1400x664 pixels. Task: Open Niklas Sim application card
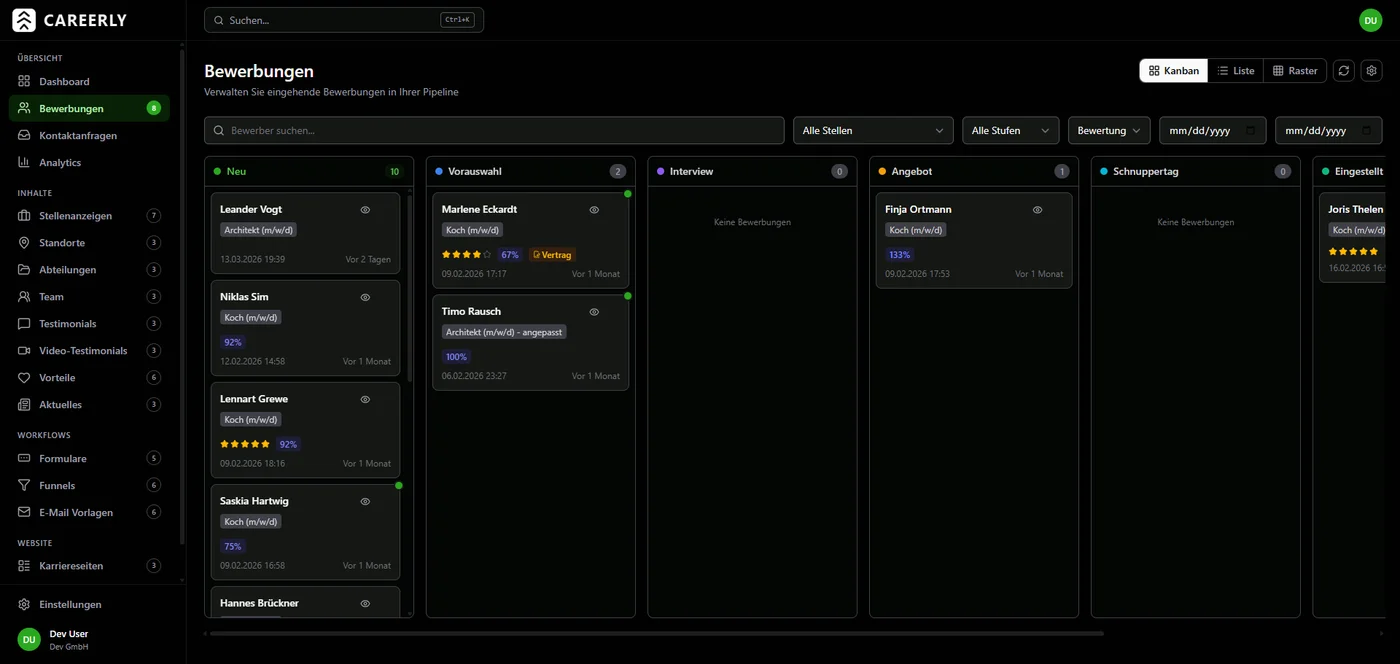pyautogui.click(x=305, y=328)
